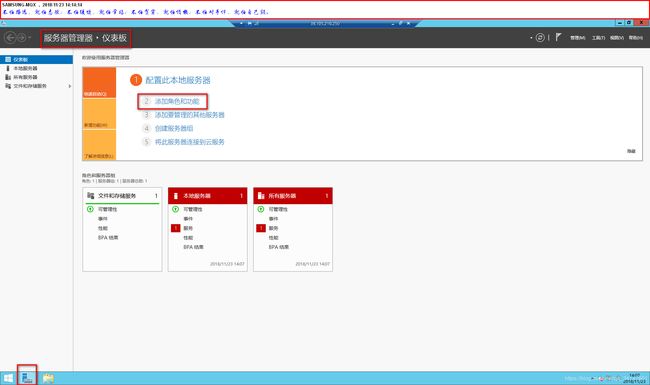This screenshot has height=385, width=650.
Task: Click 性能 in the 本地服务器 tile
Action: tap(188, 238)
